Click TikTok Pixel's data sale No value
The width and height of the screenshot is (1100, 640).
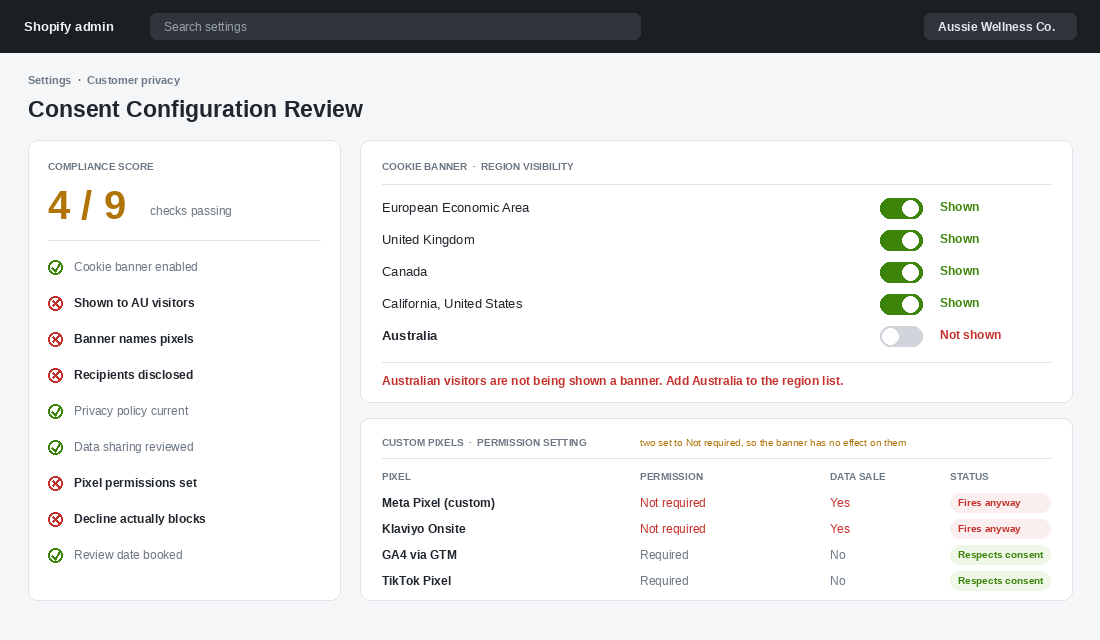click(838, 580)
